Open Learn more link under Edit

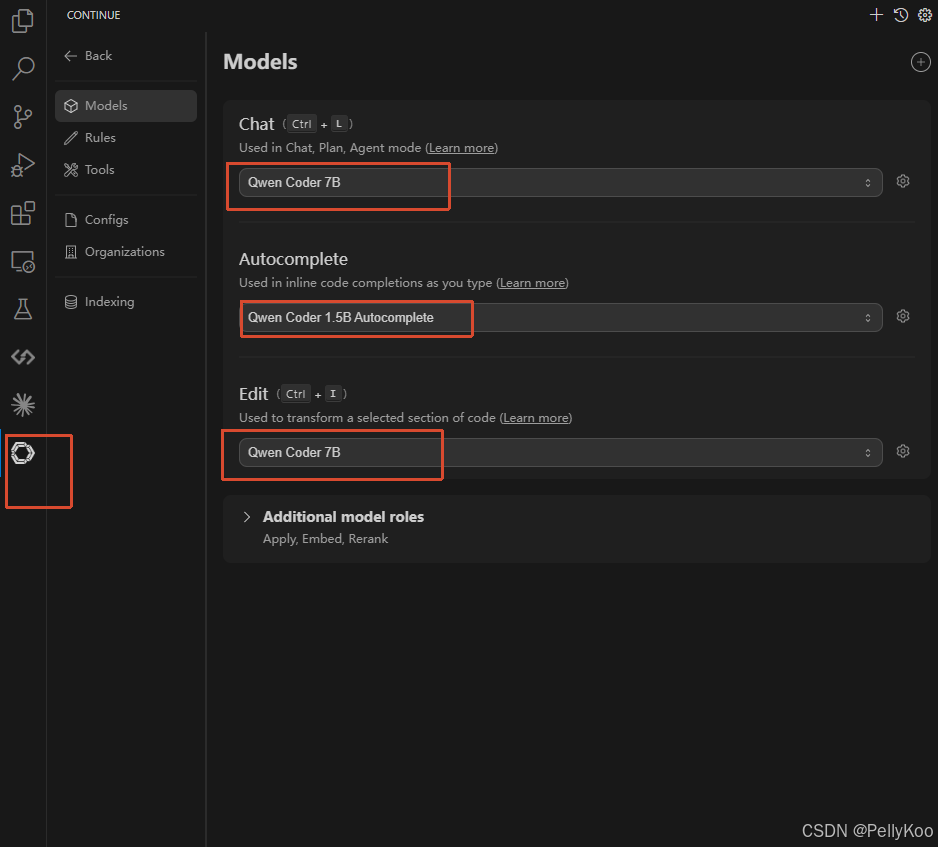click(536, 418)
